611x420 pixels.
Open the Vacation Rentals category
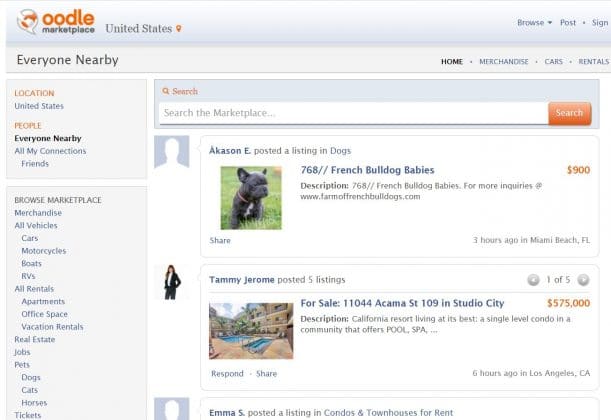(x=52, y=327)
